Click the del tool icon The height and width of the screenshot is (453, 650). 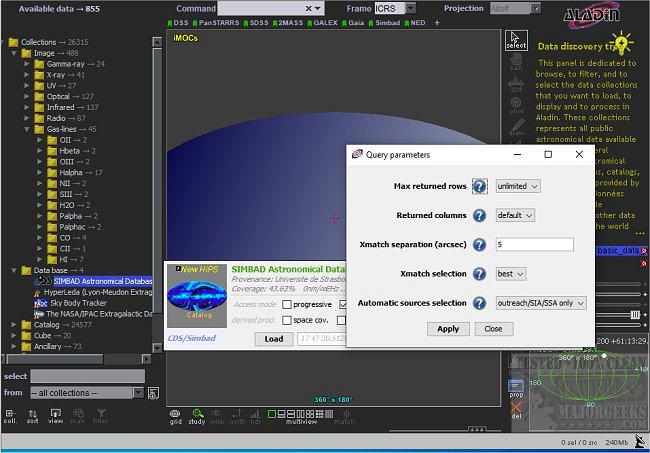(x=516, y=410)
